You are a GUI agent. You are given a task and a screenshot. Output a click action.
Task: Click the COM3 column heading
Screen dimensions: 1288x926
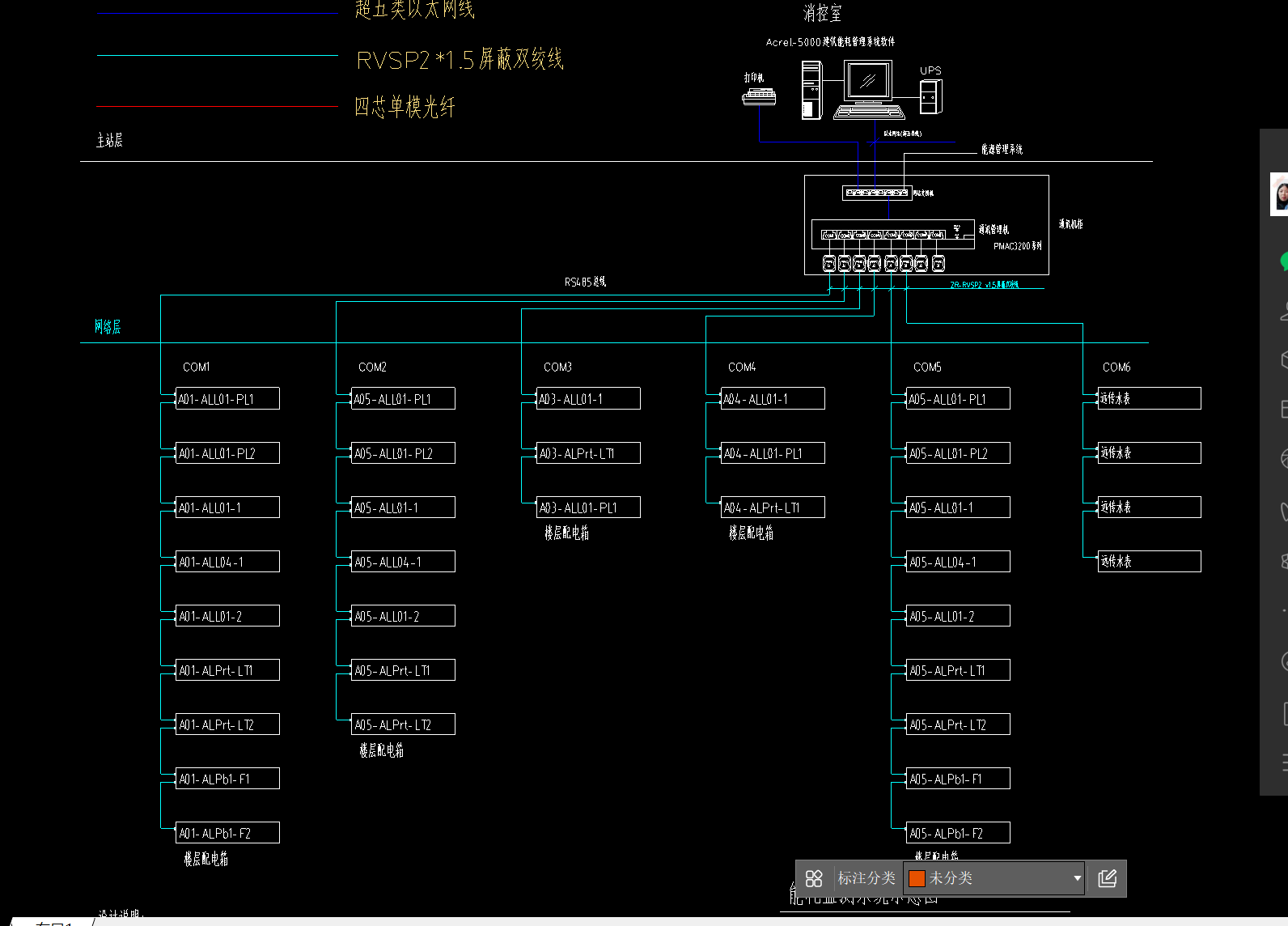[557, 367]
